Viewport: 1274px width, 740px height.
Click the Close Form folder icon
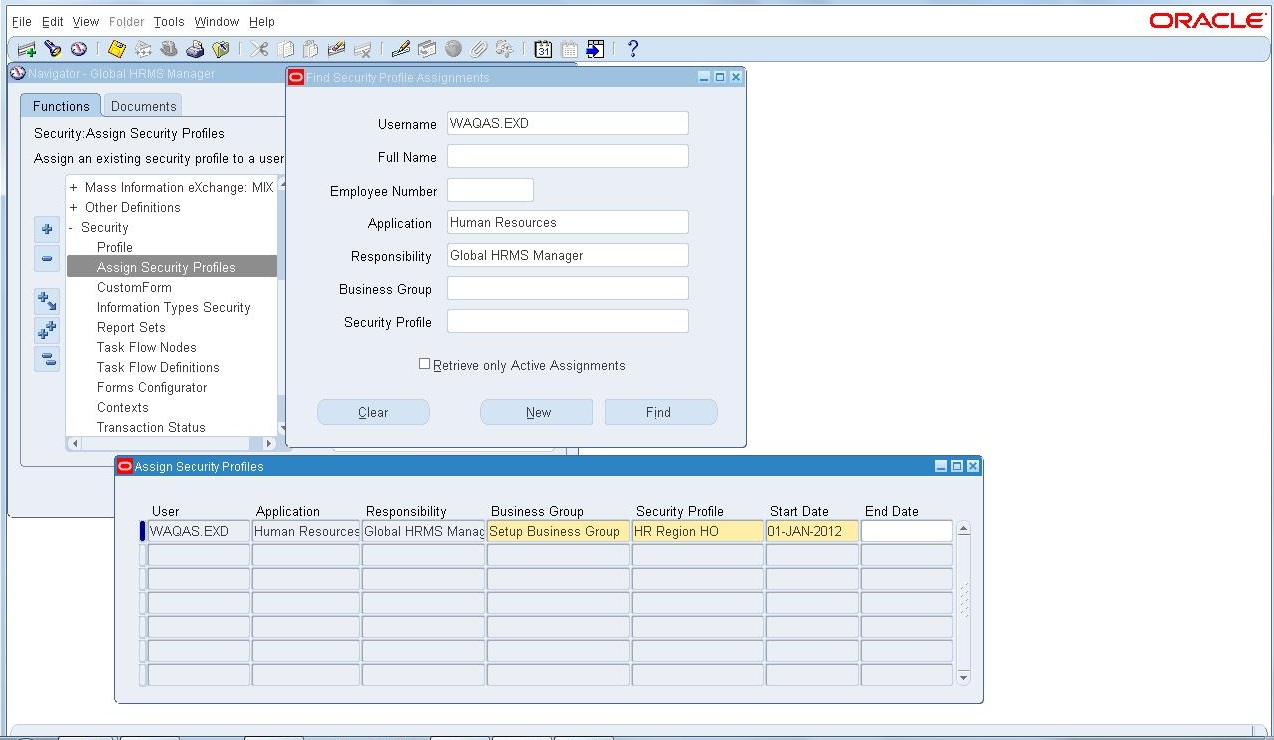click(x=221, y=49)
